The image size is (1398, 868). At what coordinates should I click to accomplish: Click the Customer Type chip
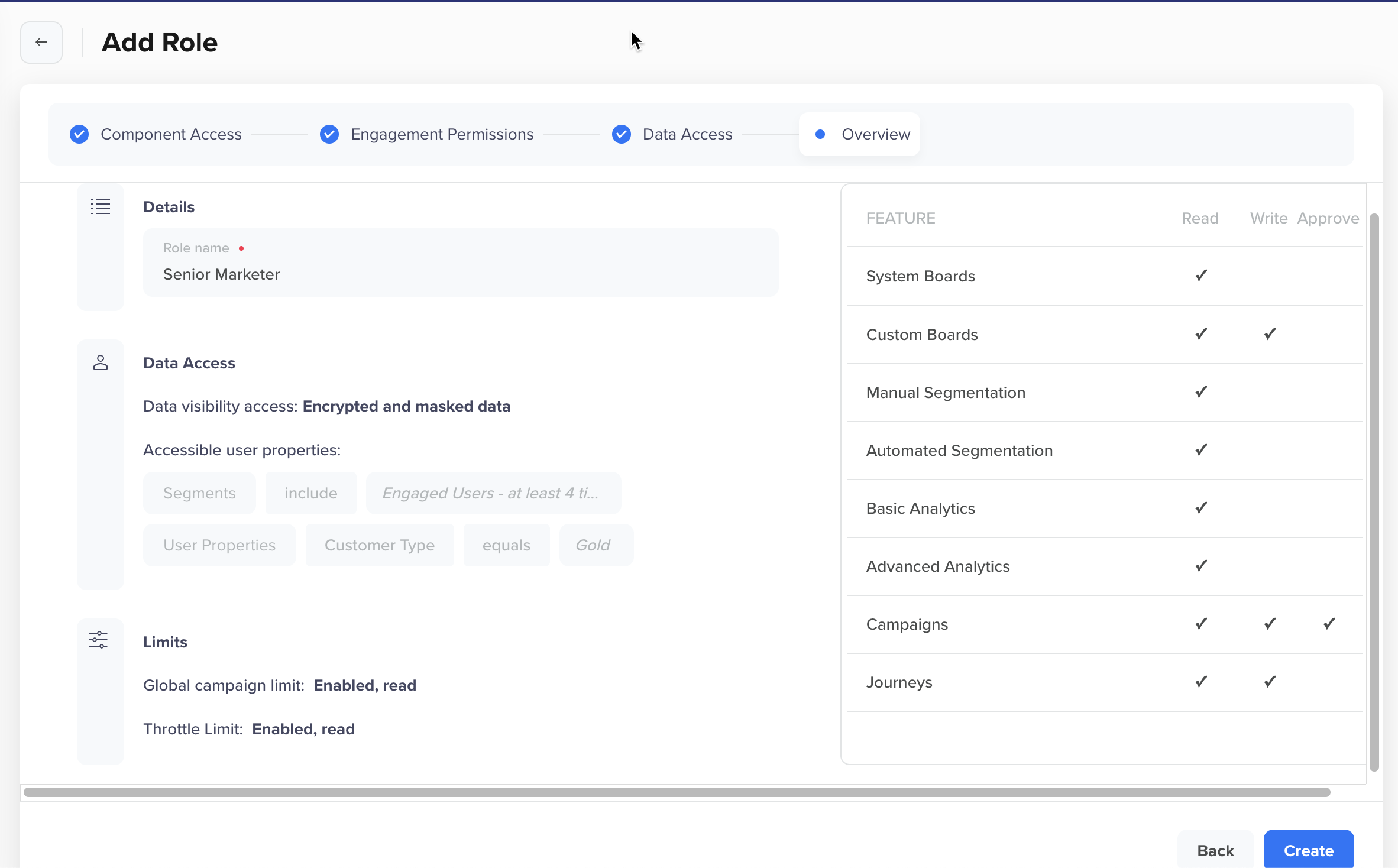pos(380,545)
